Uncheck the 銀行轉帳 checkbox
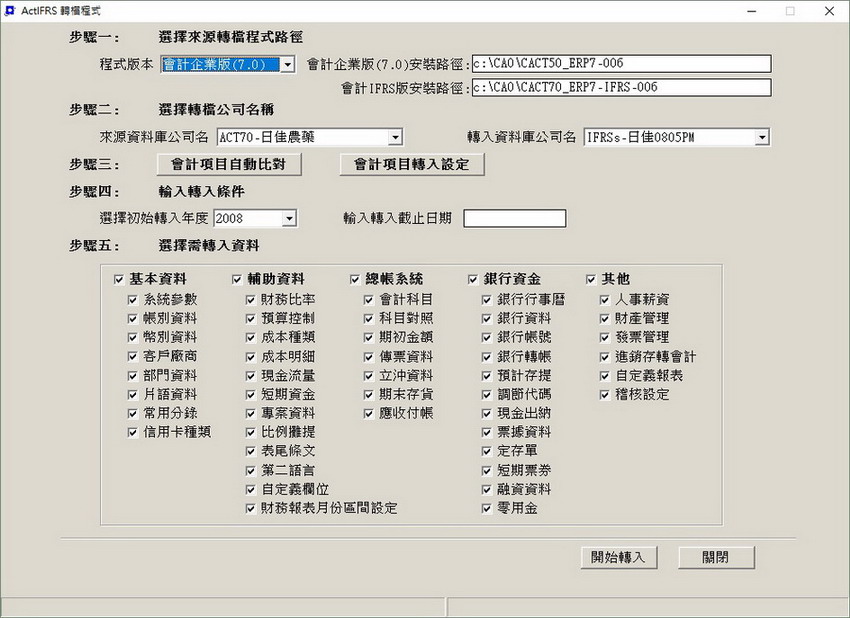The width and height of the screenshot is (850, 618). 486,357
